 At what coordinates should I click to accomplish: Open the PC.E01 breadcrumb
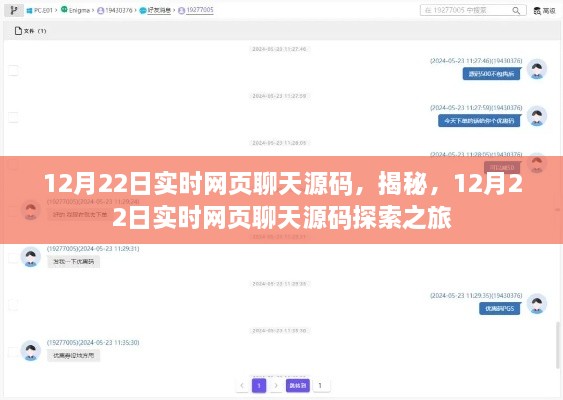point(43,10)
